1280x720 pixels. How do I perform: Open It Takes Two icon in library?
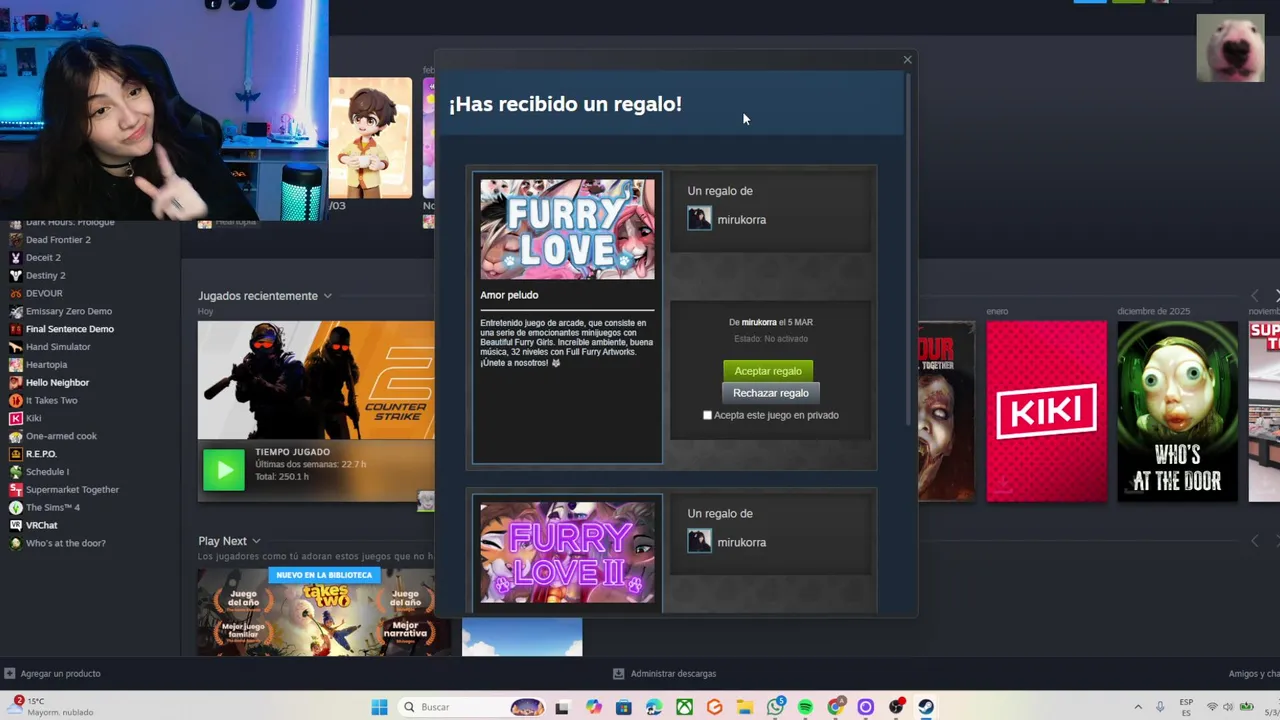pos(15,400)
